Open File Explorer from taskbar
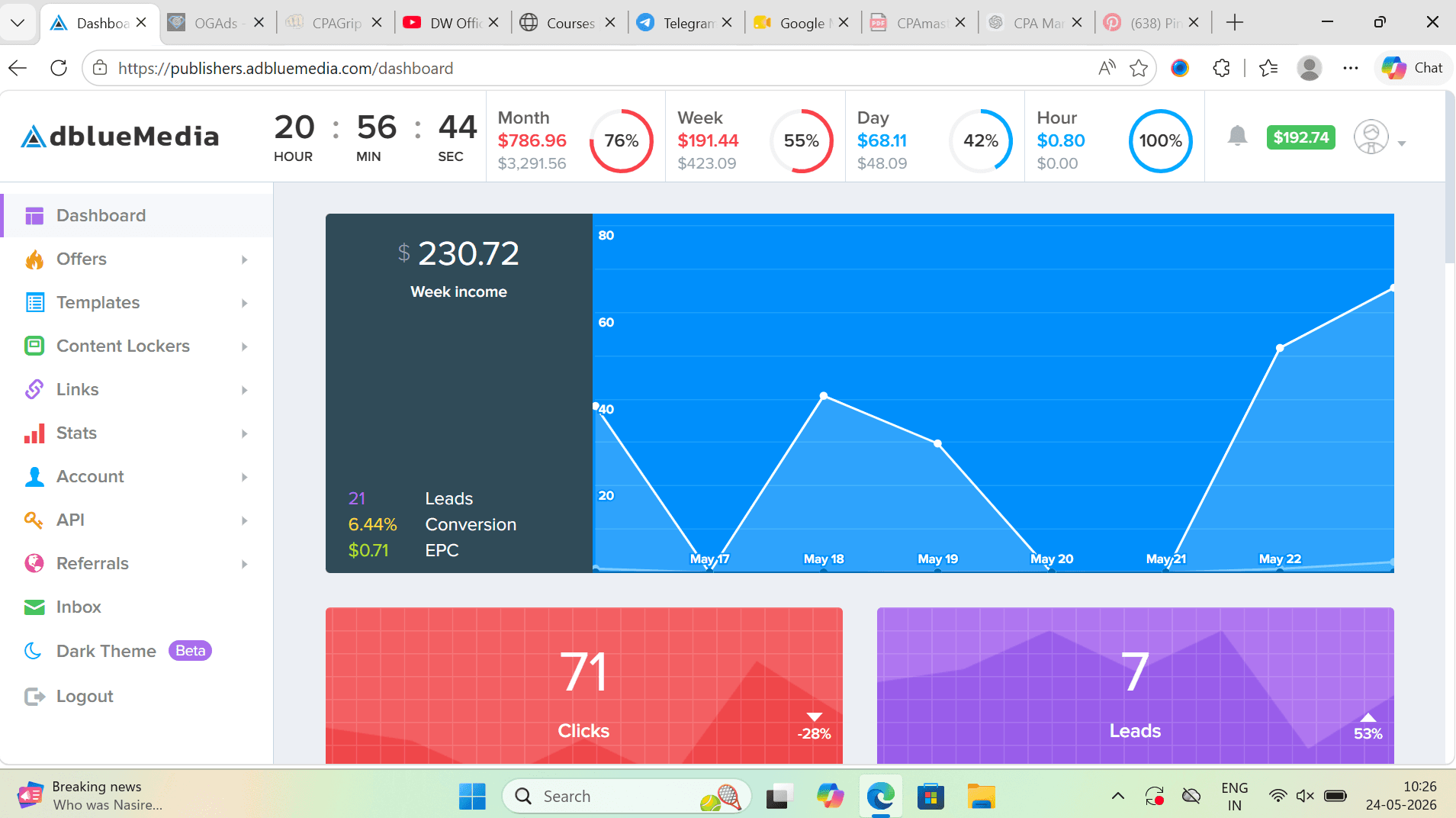Viewport: 1456px width, 818px height. (x=982, y=797)
